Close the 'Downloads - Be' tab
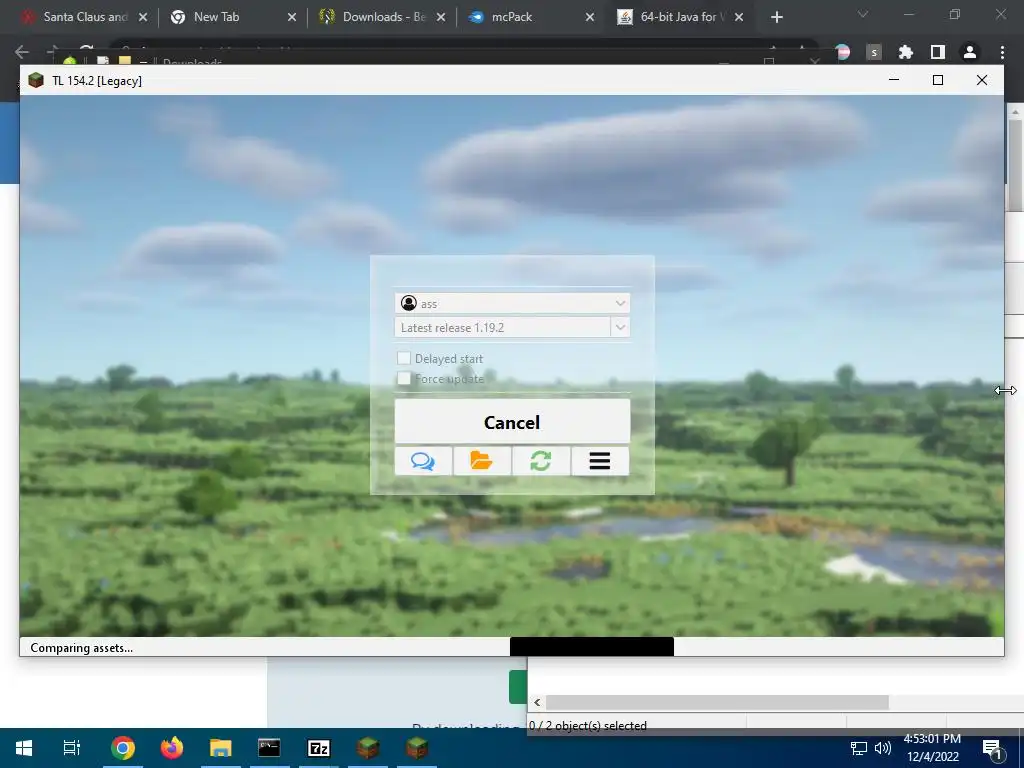The width and height of the screenshot is (1024, 768). click(441, 17)
